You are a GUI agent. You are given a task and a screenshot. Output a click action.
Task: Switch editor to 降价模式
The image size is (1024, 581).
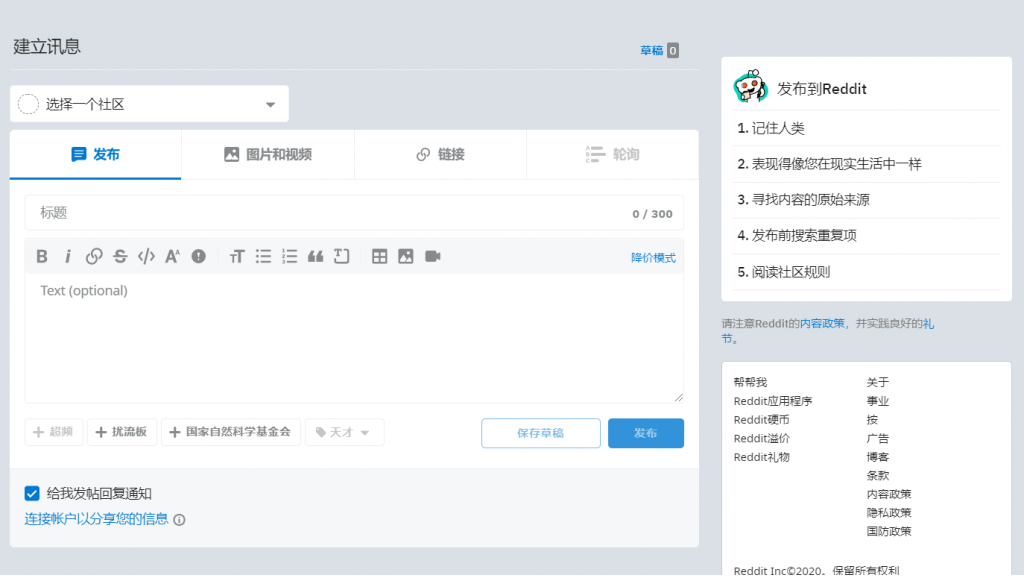tap(653, 258)
